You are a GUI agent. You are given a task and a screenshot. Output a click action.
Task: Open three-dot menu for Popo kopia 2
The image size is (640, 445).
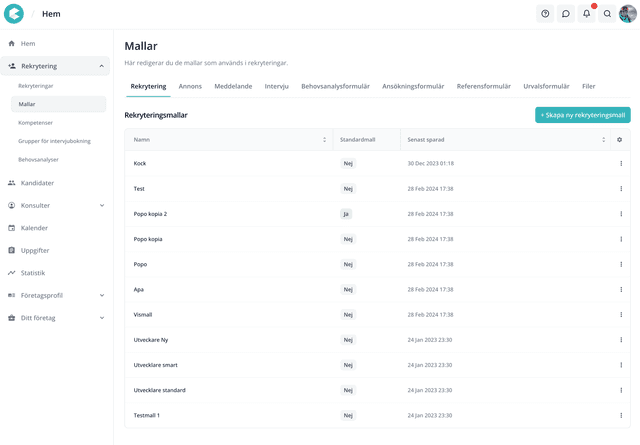620,214
